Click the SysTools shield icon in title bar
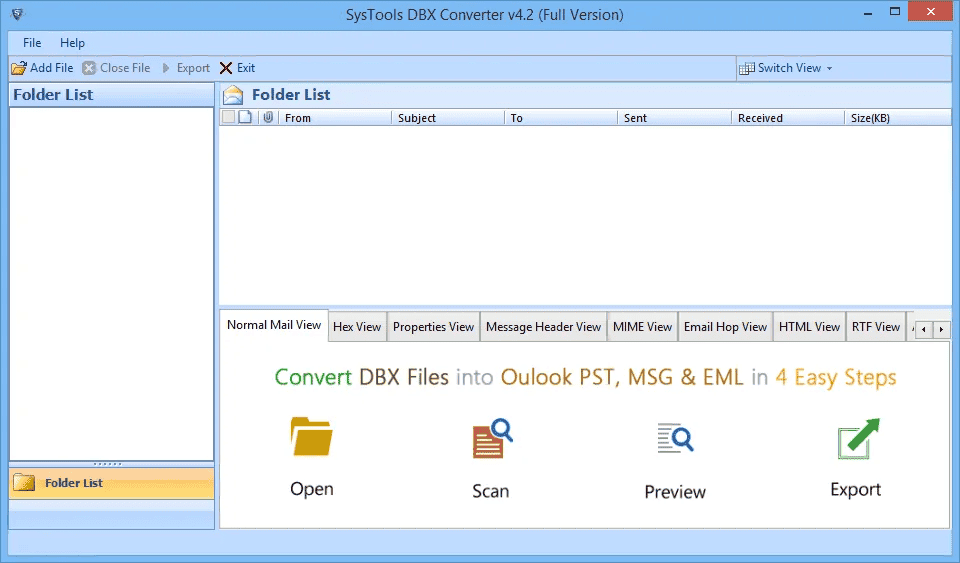The height and width of the screenshot is (563, 960). pyautogui.click(x=17, y=14)
